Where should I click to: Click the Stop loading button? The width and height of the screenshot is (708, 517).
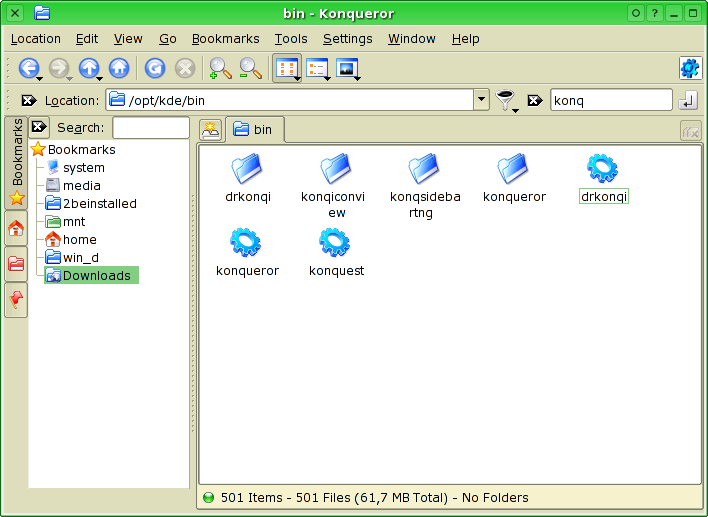[x=185, y=68]
